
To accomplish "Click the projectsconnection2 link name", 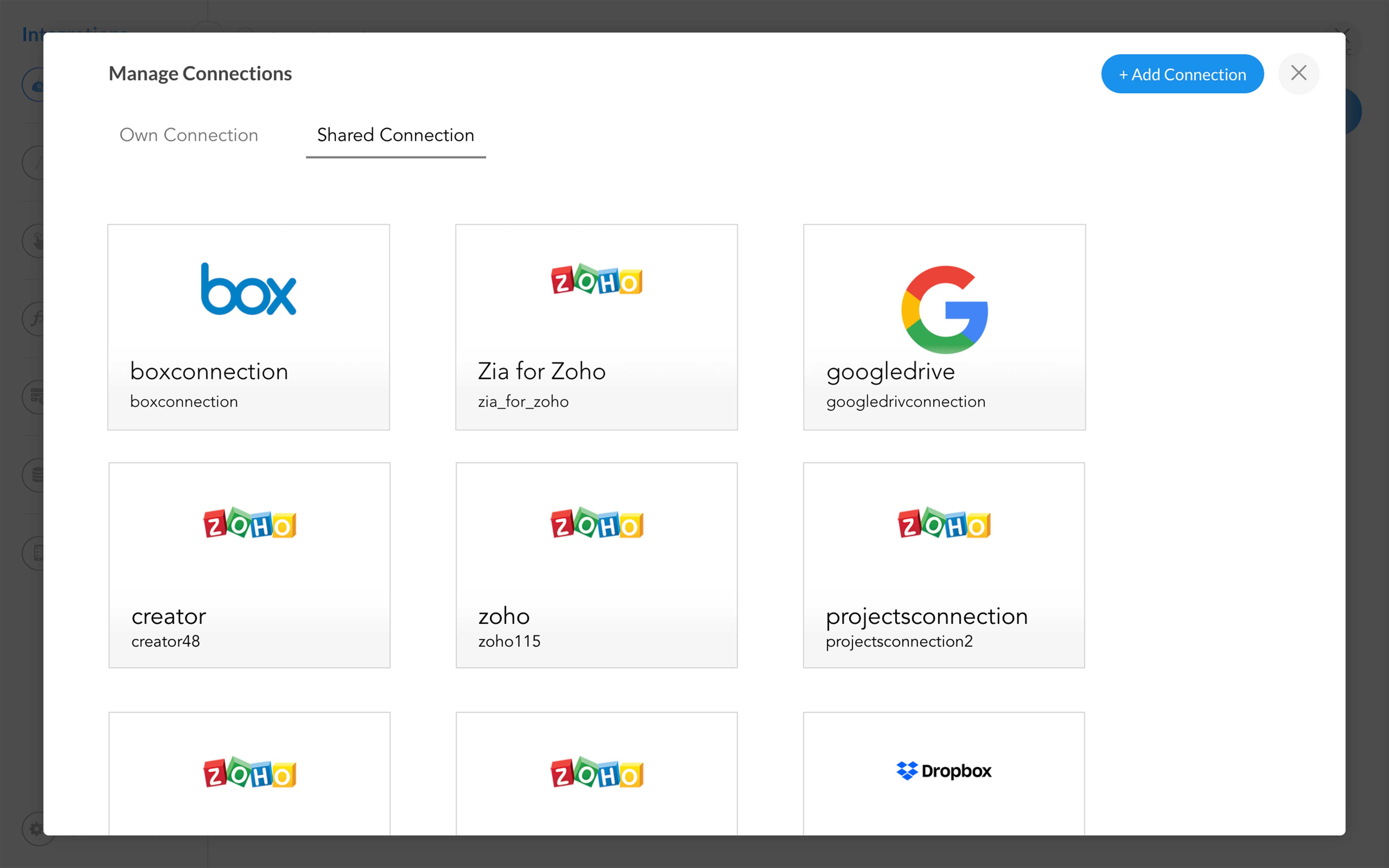I will [899, 642].
